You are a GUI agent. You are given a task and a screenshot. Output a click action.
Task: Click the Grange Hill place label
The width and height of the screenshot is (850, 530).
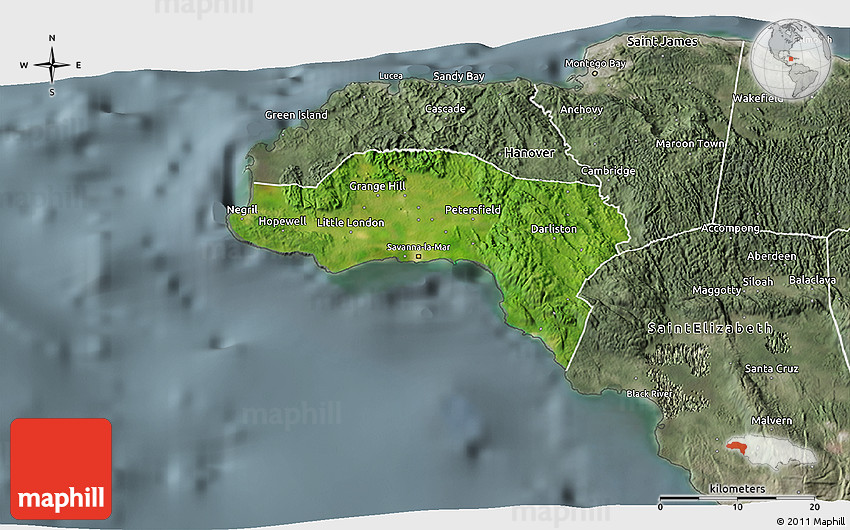[377, 187]
